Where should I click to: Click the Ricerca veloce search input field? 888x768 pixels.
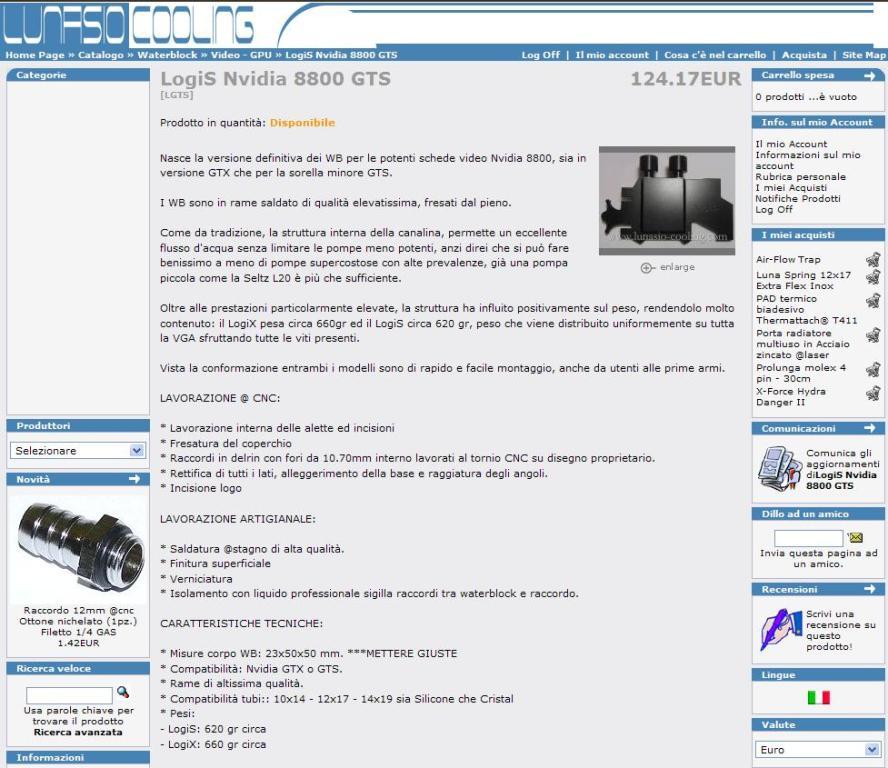pyautogui.click(x=69, y=695)
